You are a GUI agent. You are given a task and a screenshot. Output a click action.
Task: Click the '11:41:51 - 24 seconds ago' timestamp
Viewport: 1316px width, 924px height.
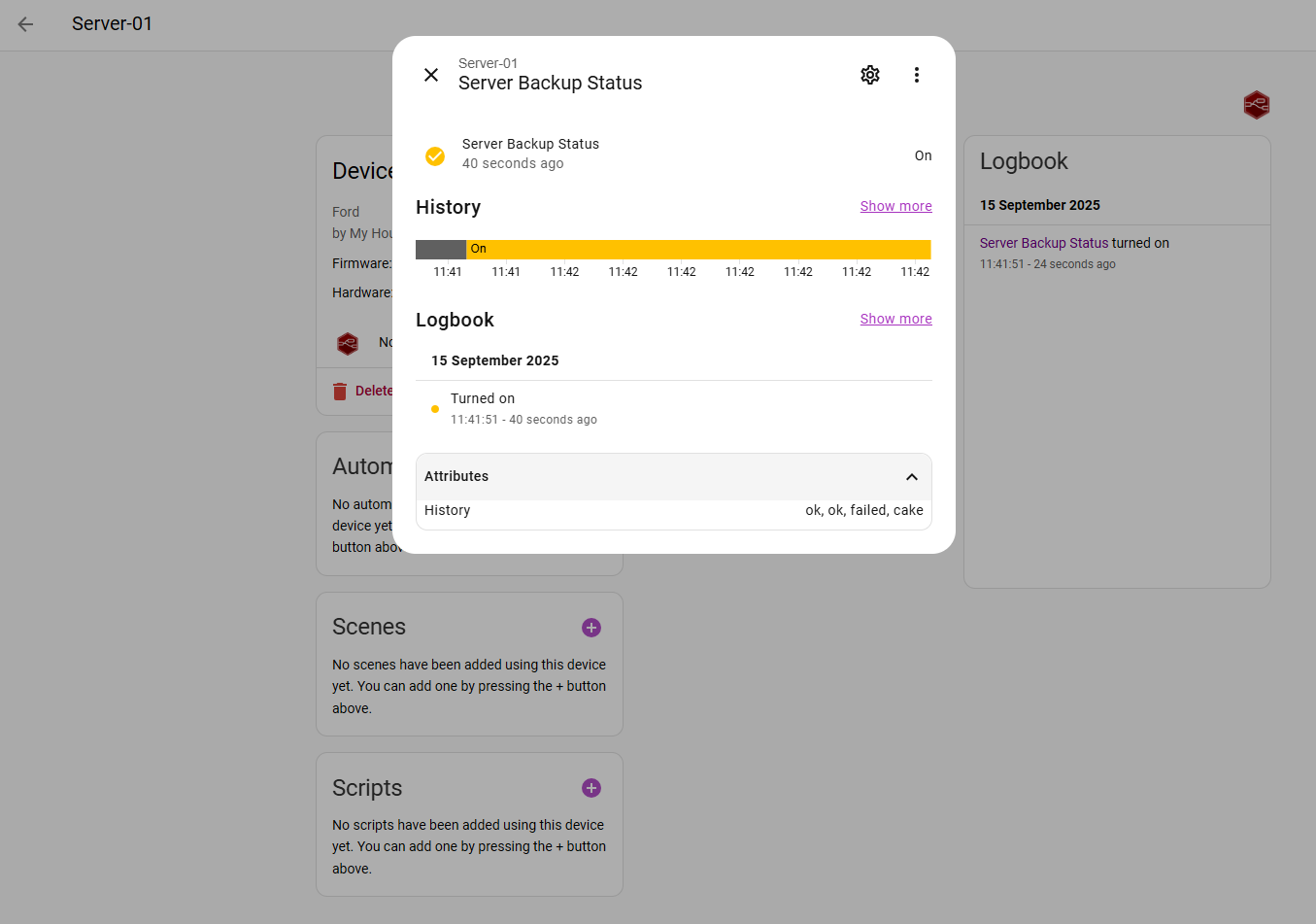pyautogui.click(x=1048, y=264)
